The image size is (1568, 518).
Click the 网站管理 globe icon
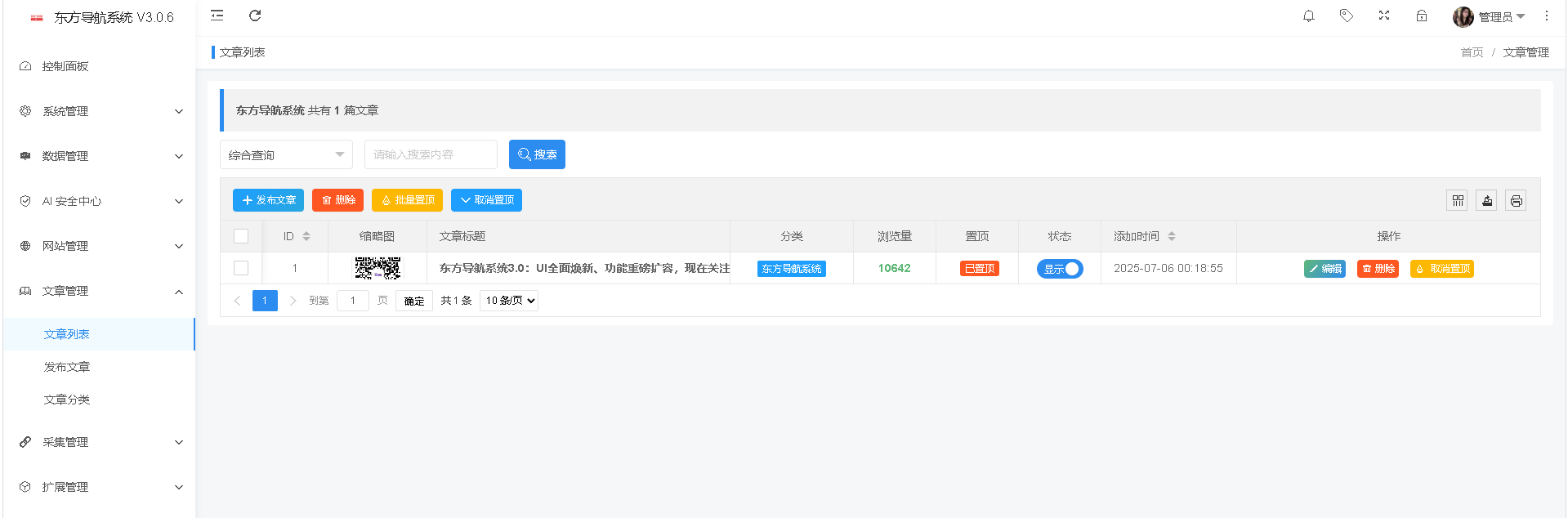pyautogui.click(x=25, y=246)
